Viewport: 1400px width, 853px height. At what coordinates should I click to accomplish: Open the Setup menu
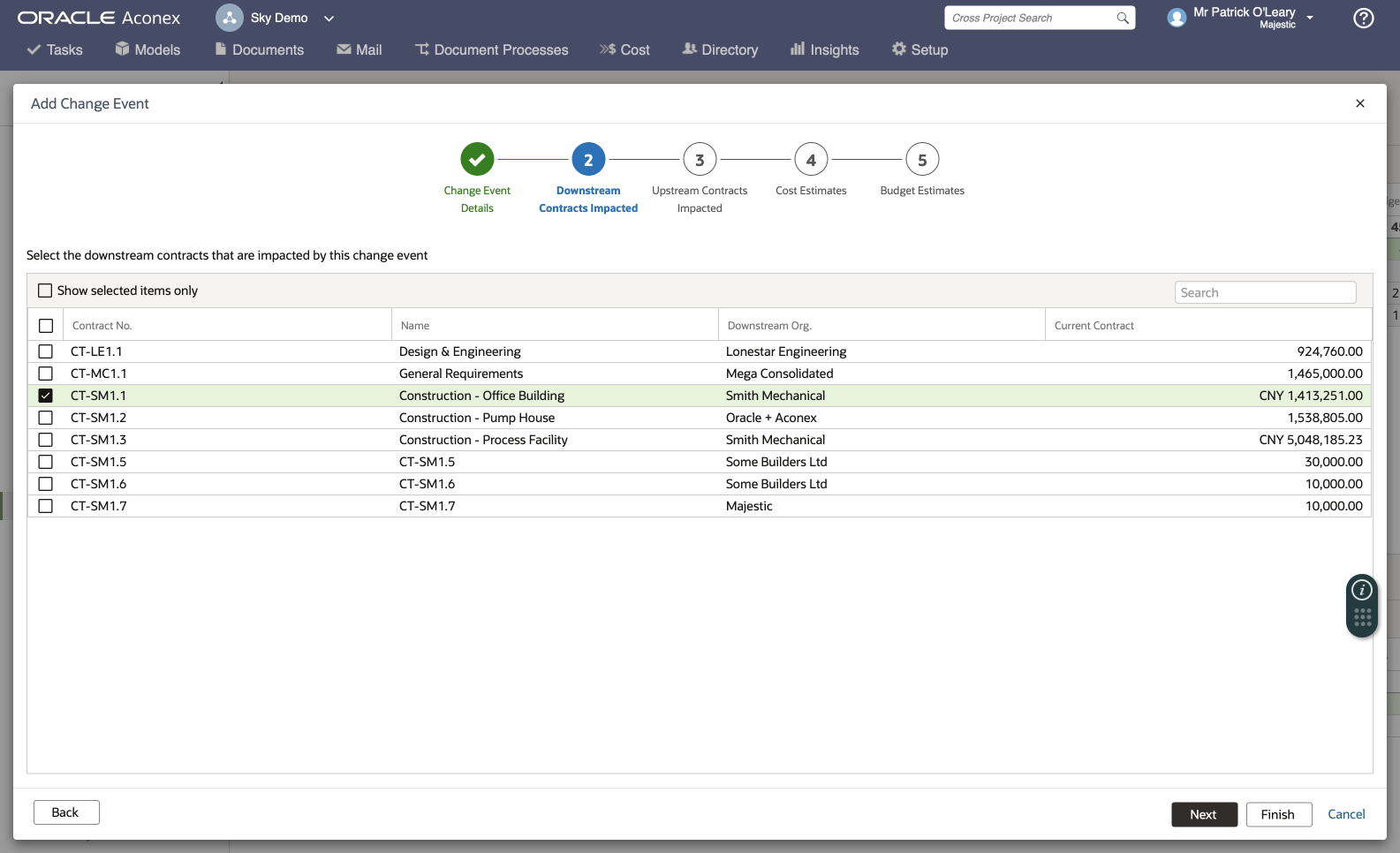(x=920, y=49)
